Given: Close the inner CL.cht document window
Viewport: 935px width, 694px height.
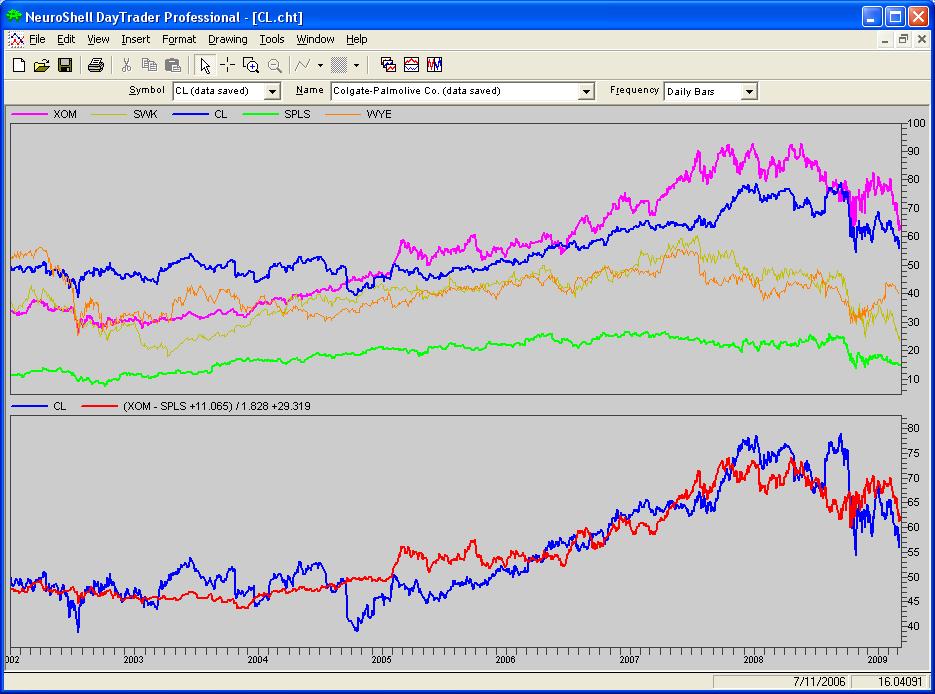Looking at the screenshot, I should pos(921,39).
